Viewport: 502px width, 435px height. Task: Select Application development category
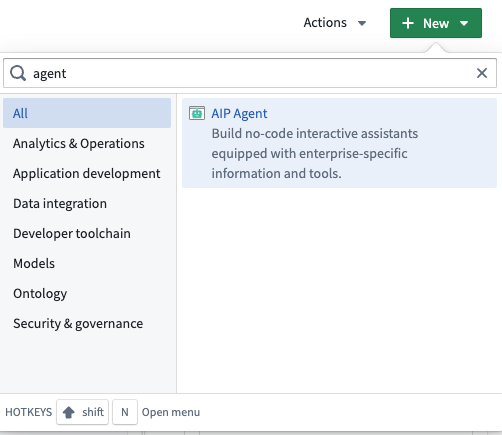click(x=87, y=173)
